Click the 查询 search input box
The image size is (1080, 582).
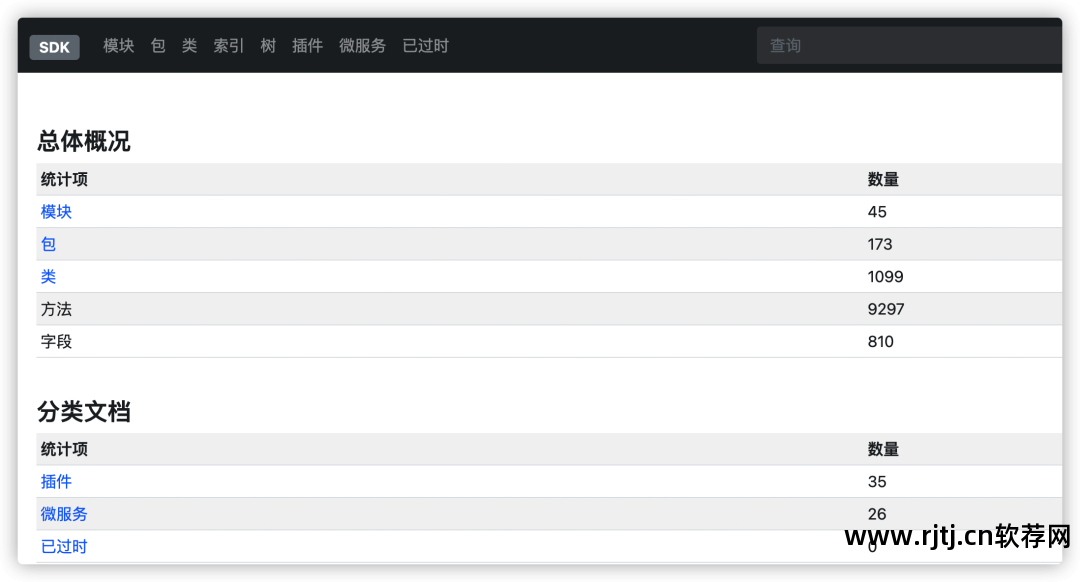pos(908,44)
